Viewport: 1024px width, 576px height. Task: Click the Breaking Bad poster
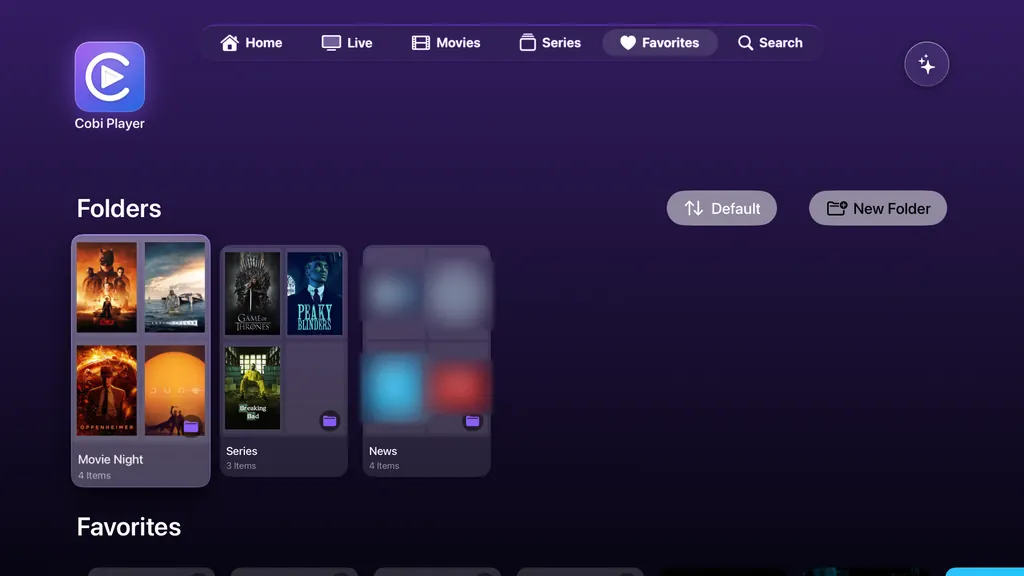(252, 388)
